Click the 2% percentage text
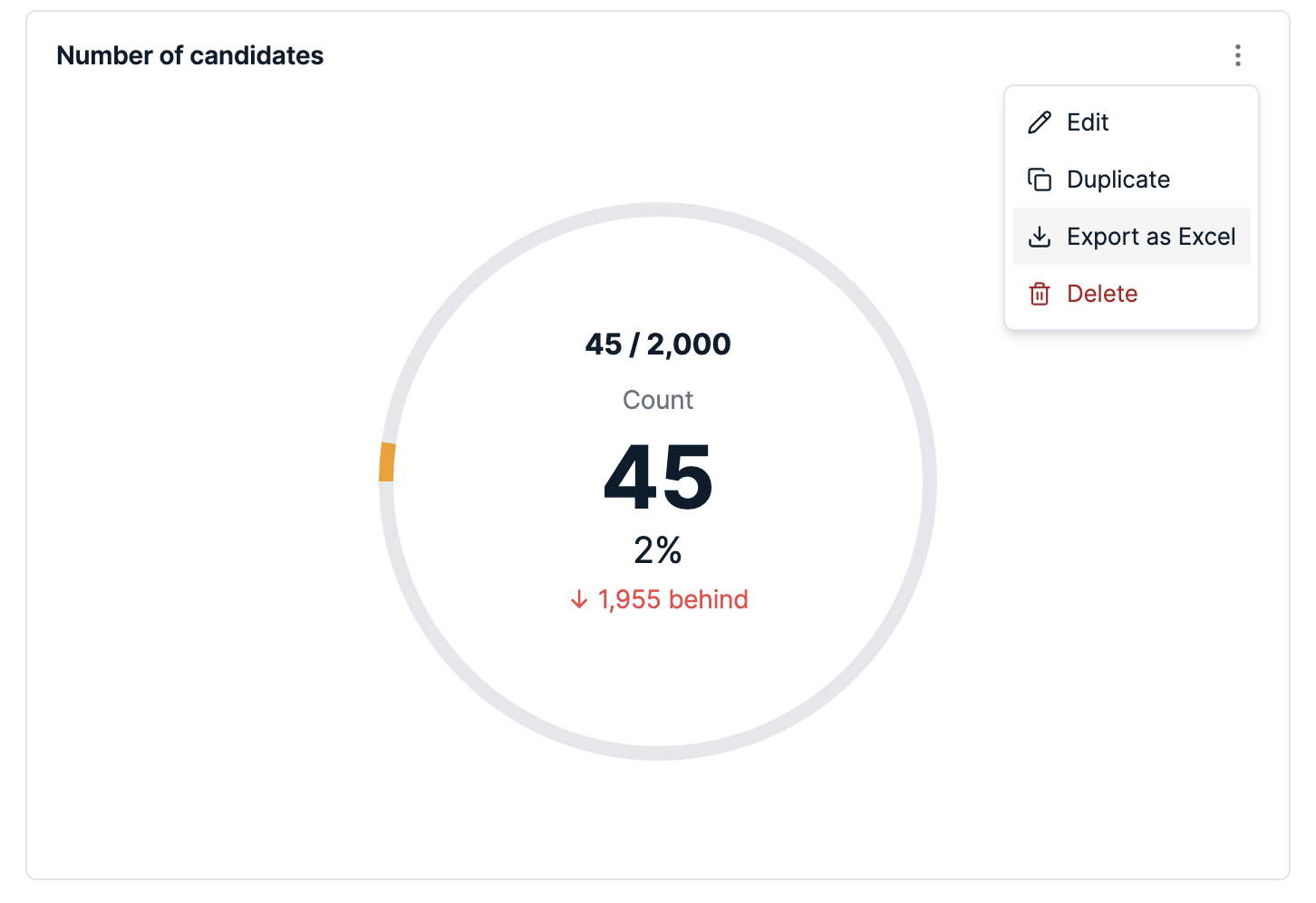1316x903 pixels. pyautogui.click(x=658, y=550)
